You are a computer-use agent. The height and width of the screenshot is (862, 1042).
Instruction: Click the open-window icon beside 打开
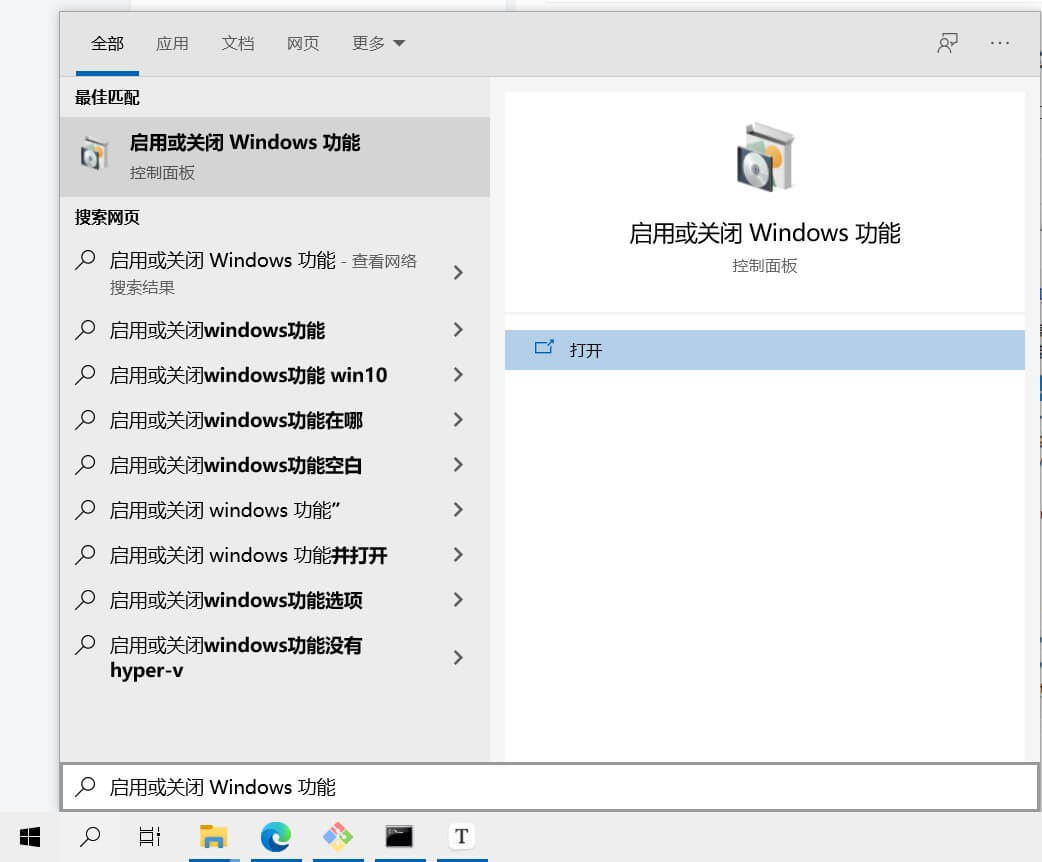544,348
